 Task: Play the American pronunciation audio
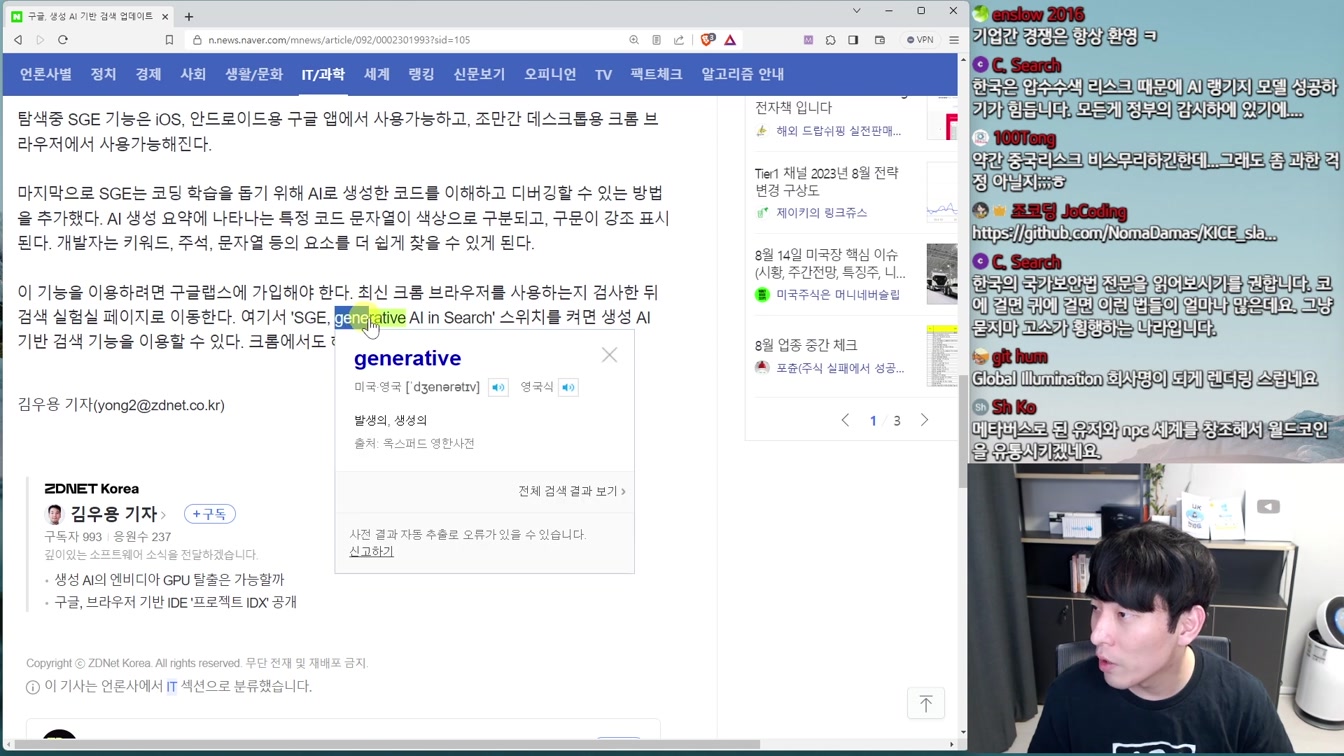[x=498, y=387]
